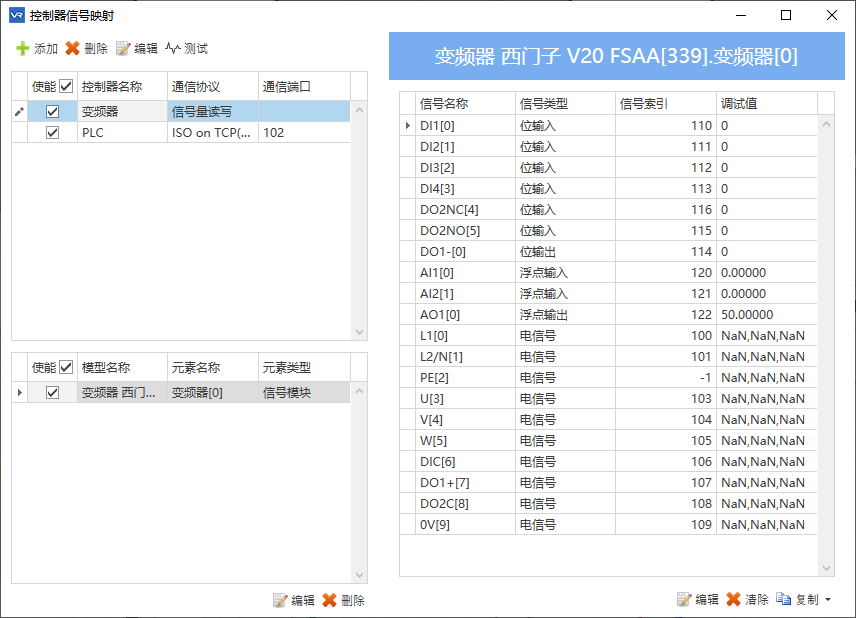Click the 复制 button label
The height and width of the screenshot is (618, 856).
click(807, 599)
